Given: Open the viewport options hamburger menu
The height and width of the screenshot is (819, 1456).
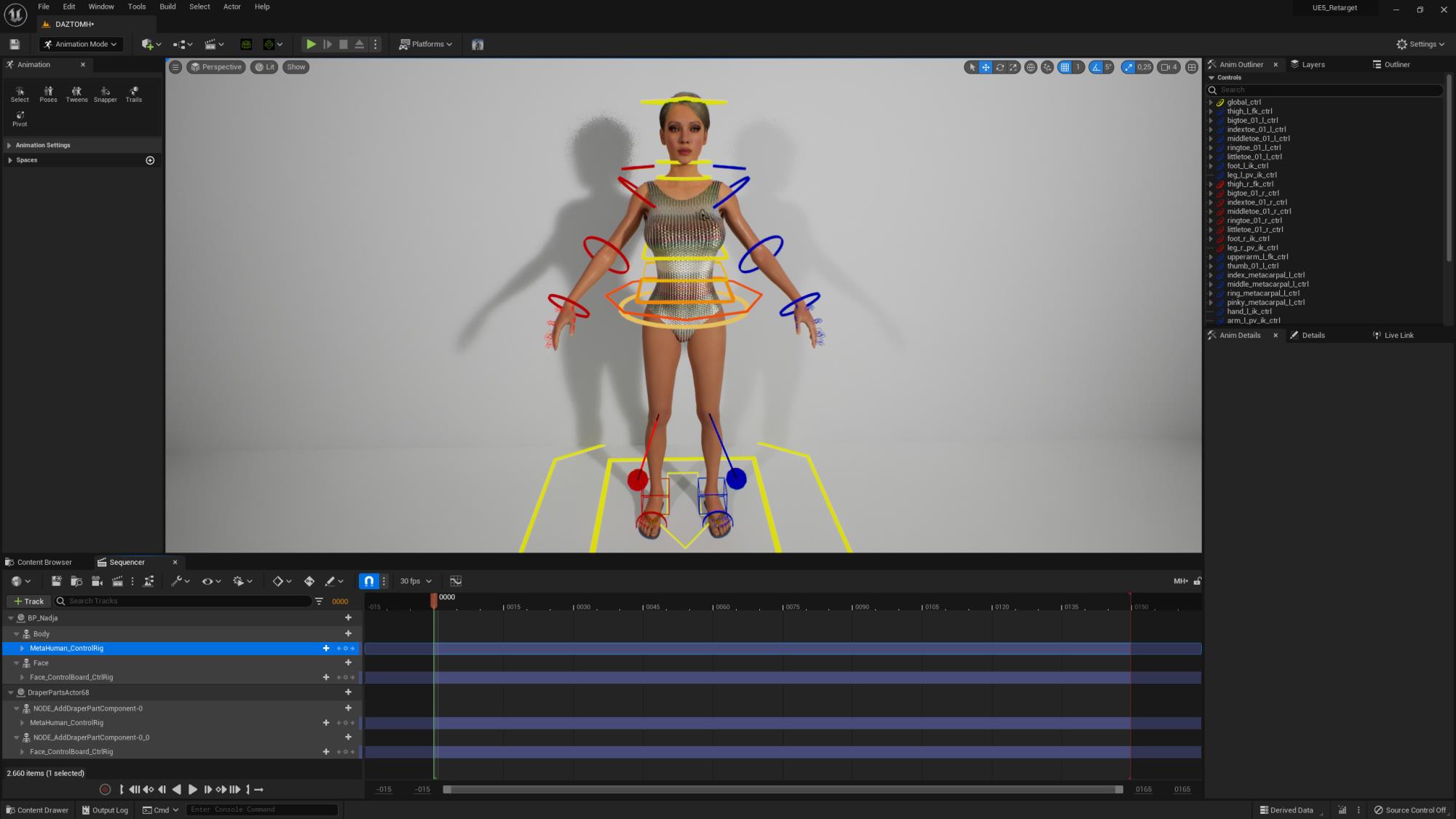Looking at the screenshot, I should (175, 67).
